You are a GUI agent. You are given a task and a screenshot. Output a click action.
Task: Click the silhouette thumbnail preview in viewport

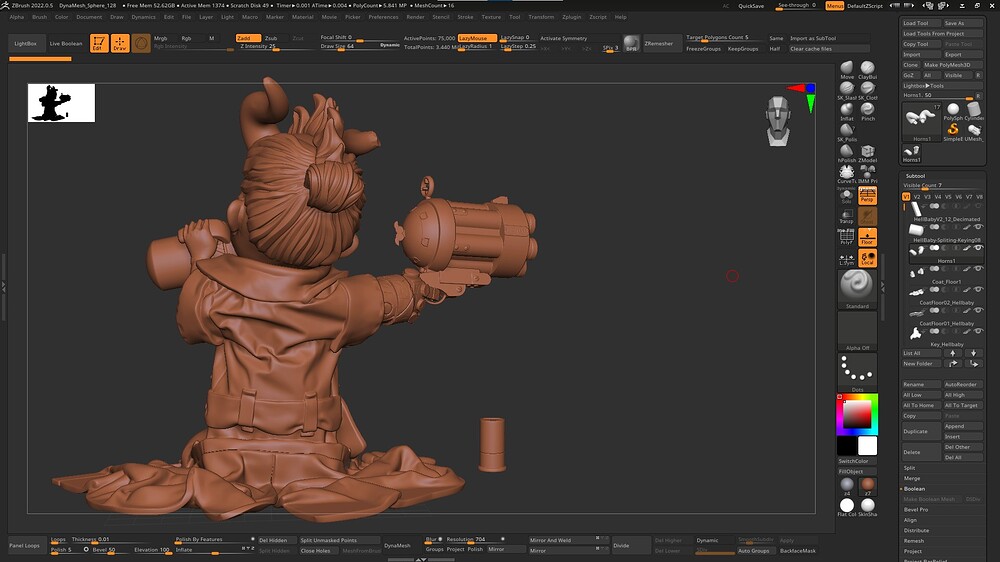tap(61, 103)
